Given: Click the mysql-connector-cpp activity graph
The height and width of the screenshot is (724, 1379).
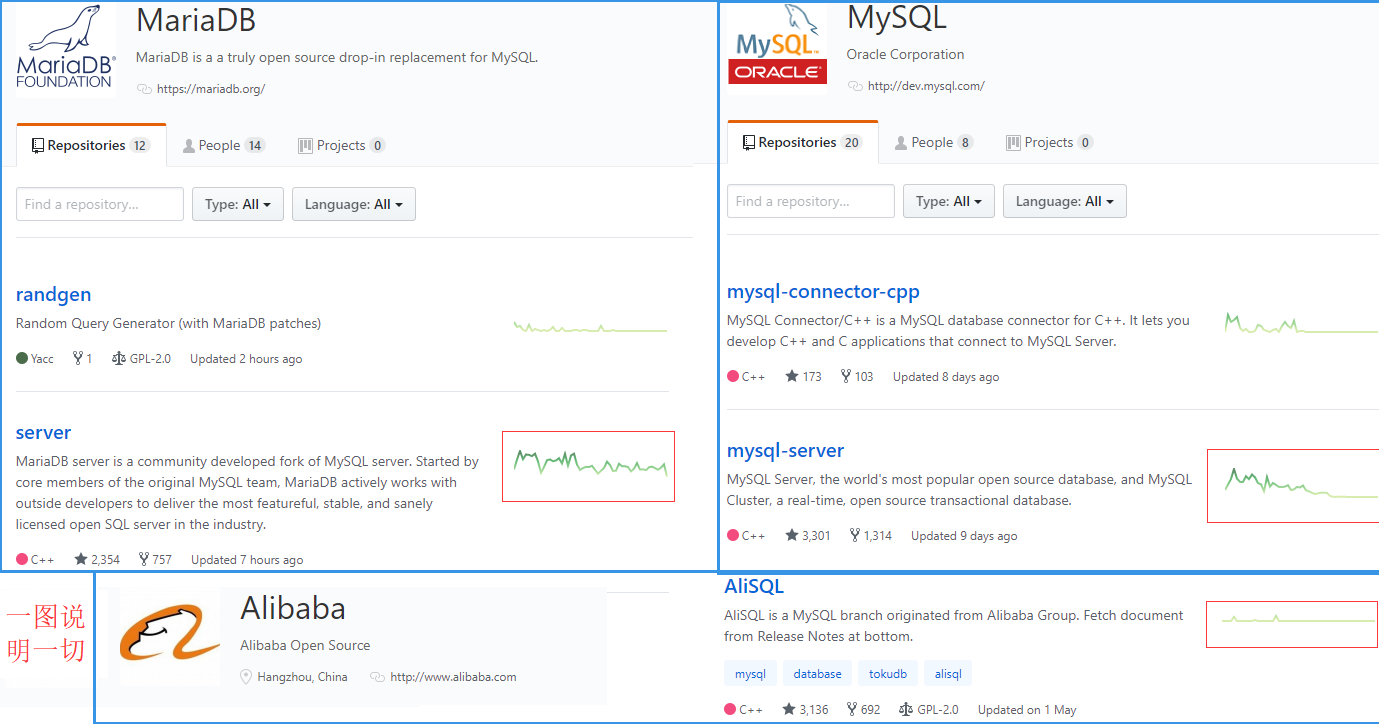Looking at the screenshot, I should click(1301, 324).
